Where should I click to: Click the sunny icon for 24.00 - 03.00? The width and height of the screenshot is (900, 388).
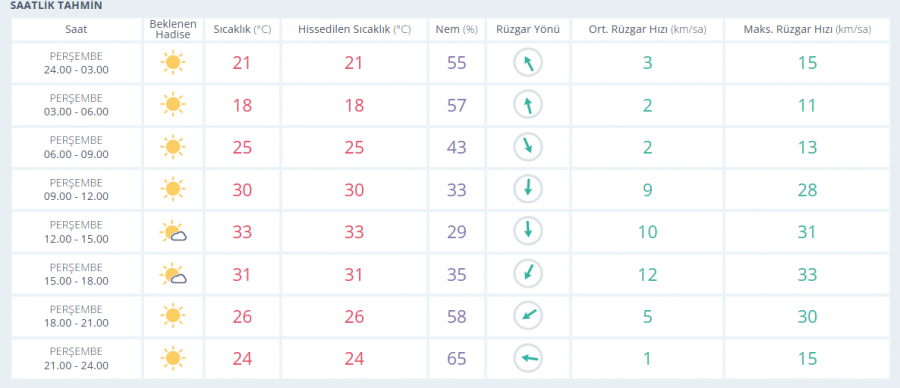[173, 63]
